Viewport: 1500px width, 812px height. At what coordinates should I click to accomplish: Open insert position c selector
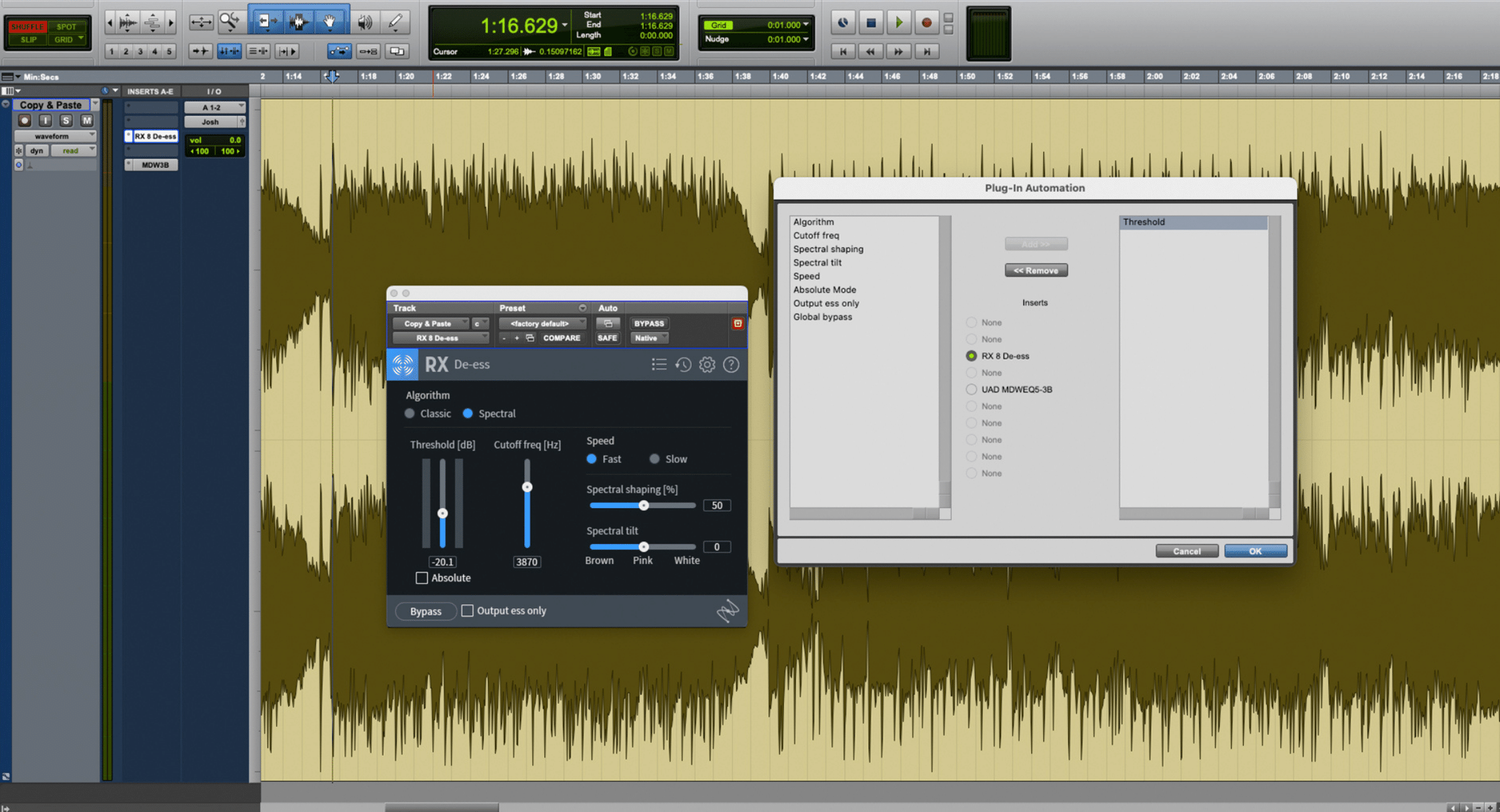481,323
